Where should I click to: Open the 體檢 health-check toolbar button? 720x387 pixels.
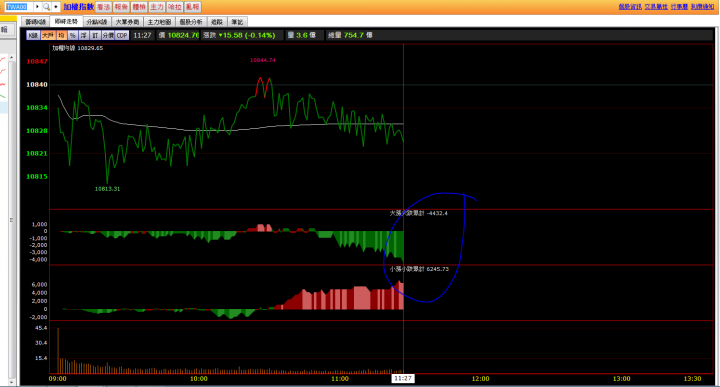tap(139, 7)
